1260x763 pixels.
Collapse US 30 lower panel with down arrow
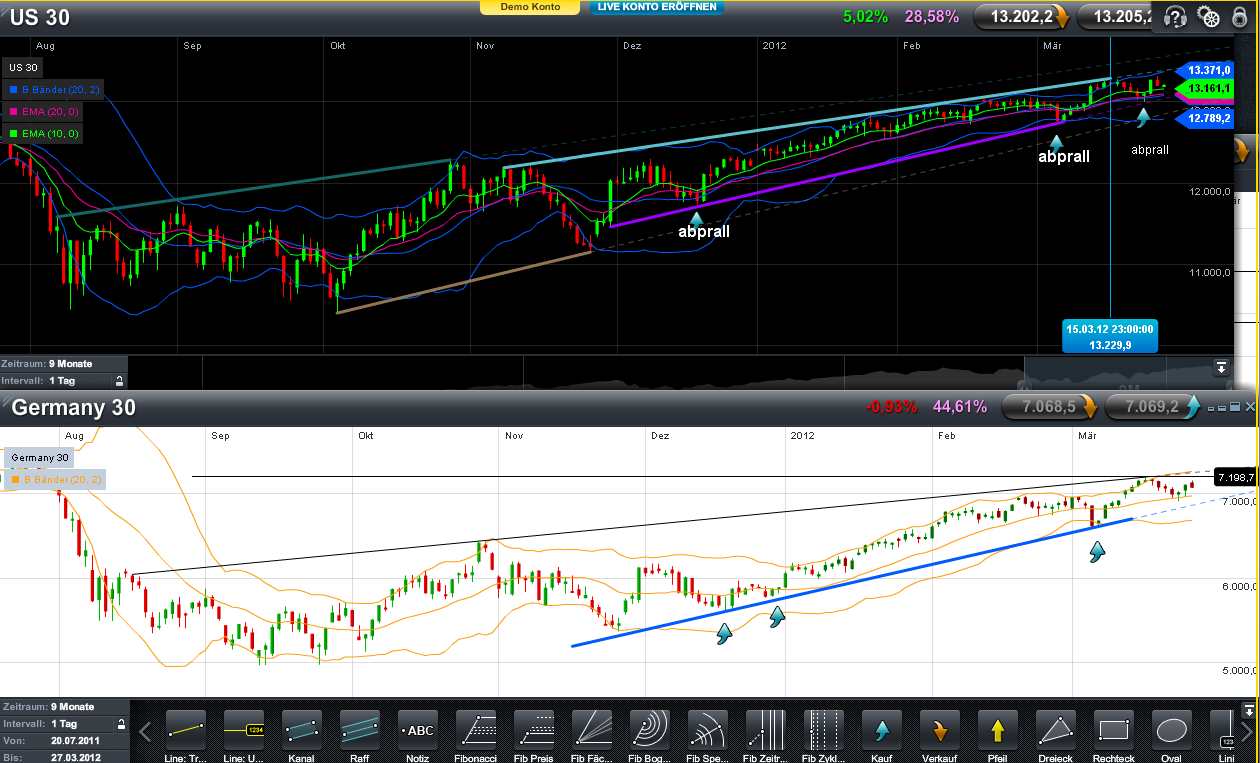tap(1221, 367)
